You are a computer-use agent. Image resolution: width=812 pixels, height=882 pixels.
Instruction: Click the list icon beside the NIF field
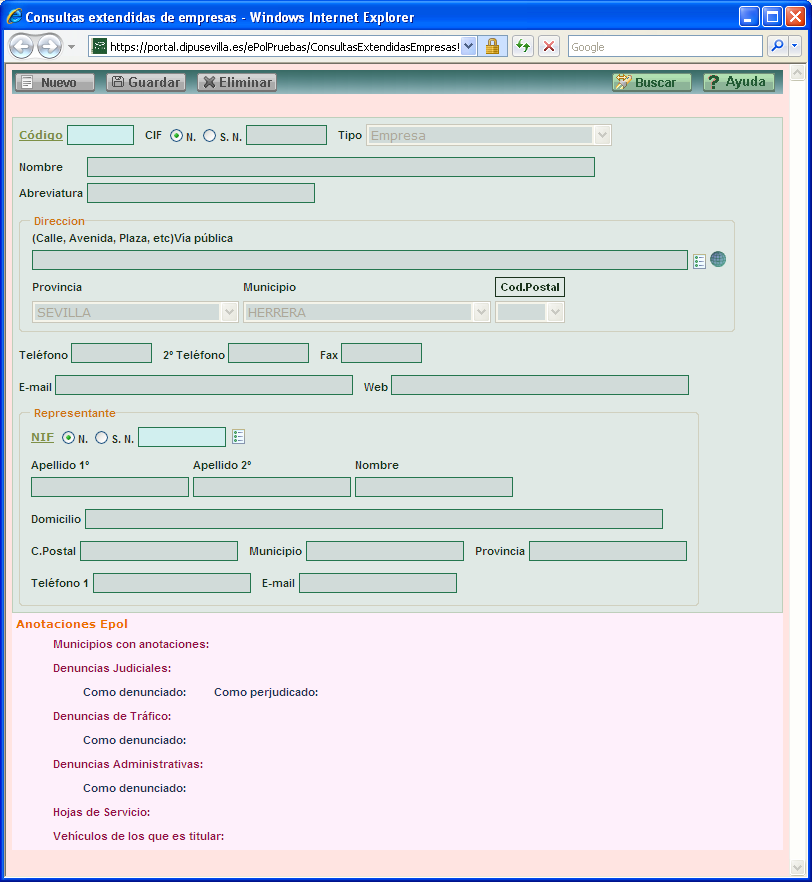coord(238,437)
